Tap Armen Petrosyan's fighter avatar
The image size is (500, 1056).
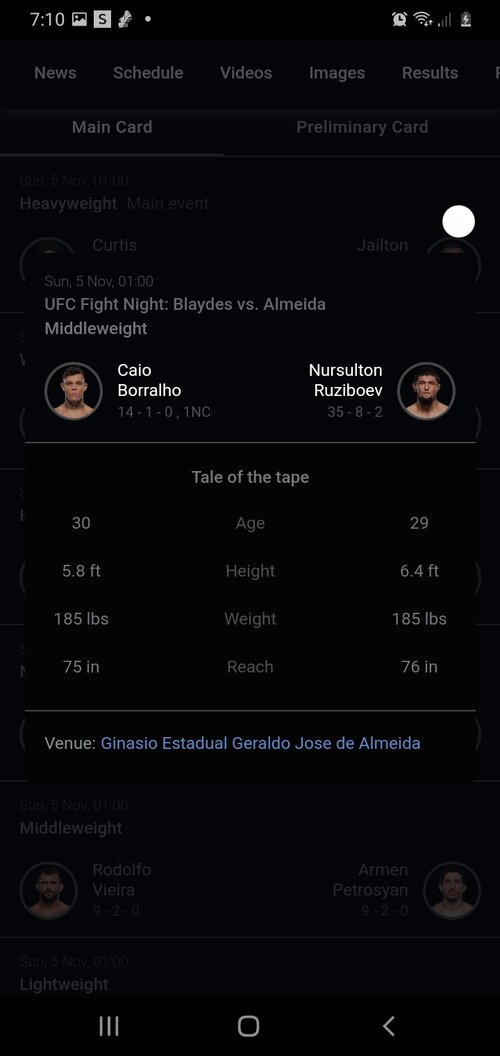click(x=451, y=890)
